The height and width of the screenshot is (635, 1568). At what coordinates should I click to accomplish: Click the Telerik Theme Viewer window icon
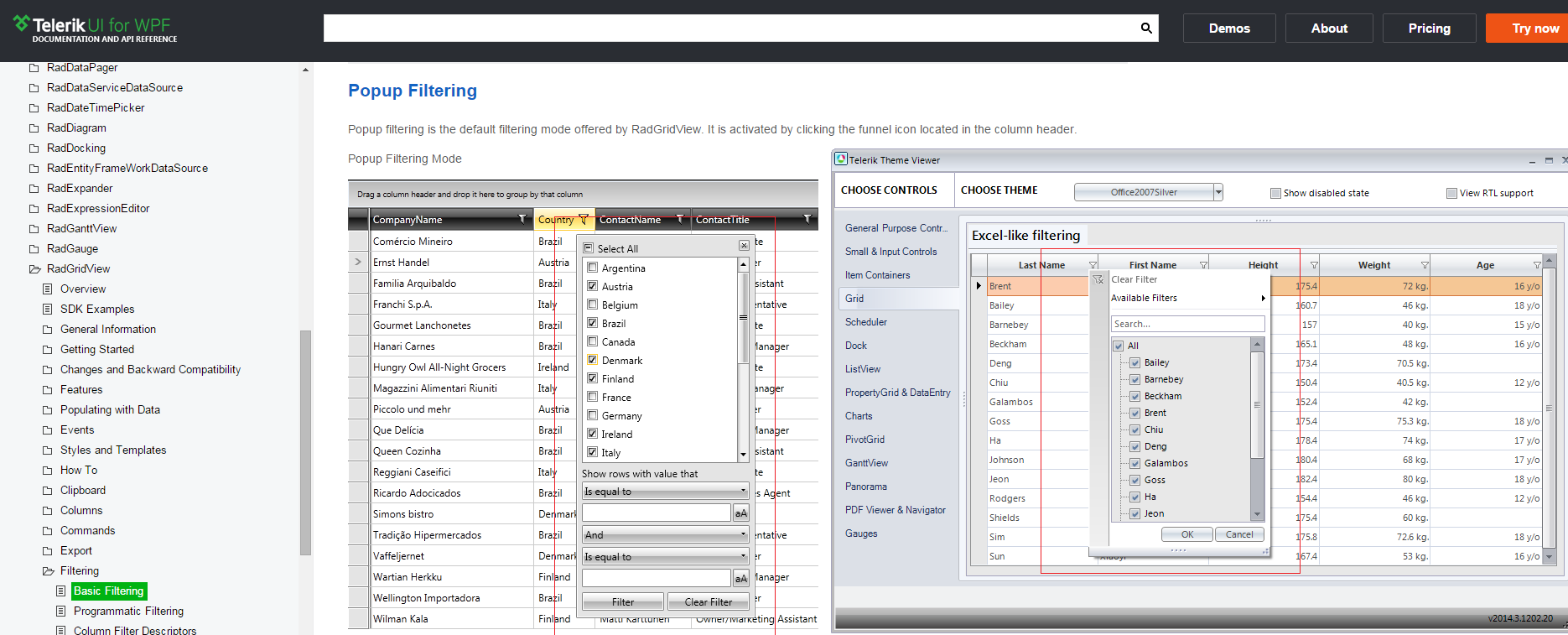841,159
